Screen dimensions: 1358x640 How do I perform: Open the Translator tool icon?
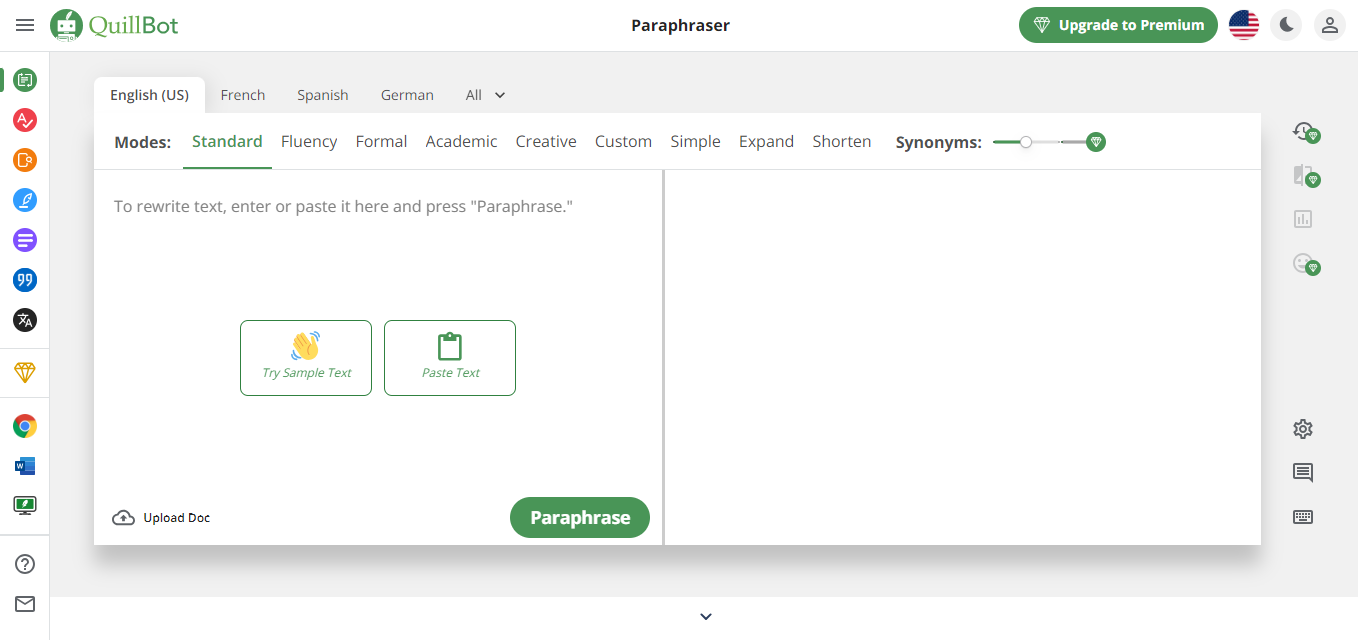25,320
